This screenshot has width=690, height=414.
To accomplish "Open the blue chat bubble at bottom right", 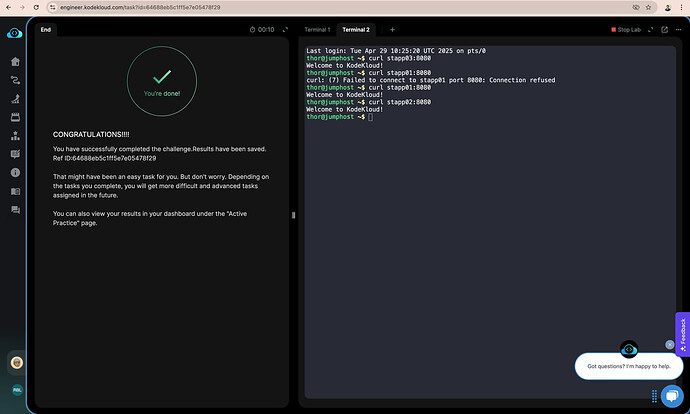I will coord(671,396).
